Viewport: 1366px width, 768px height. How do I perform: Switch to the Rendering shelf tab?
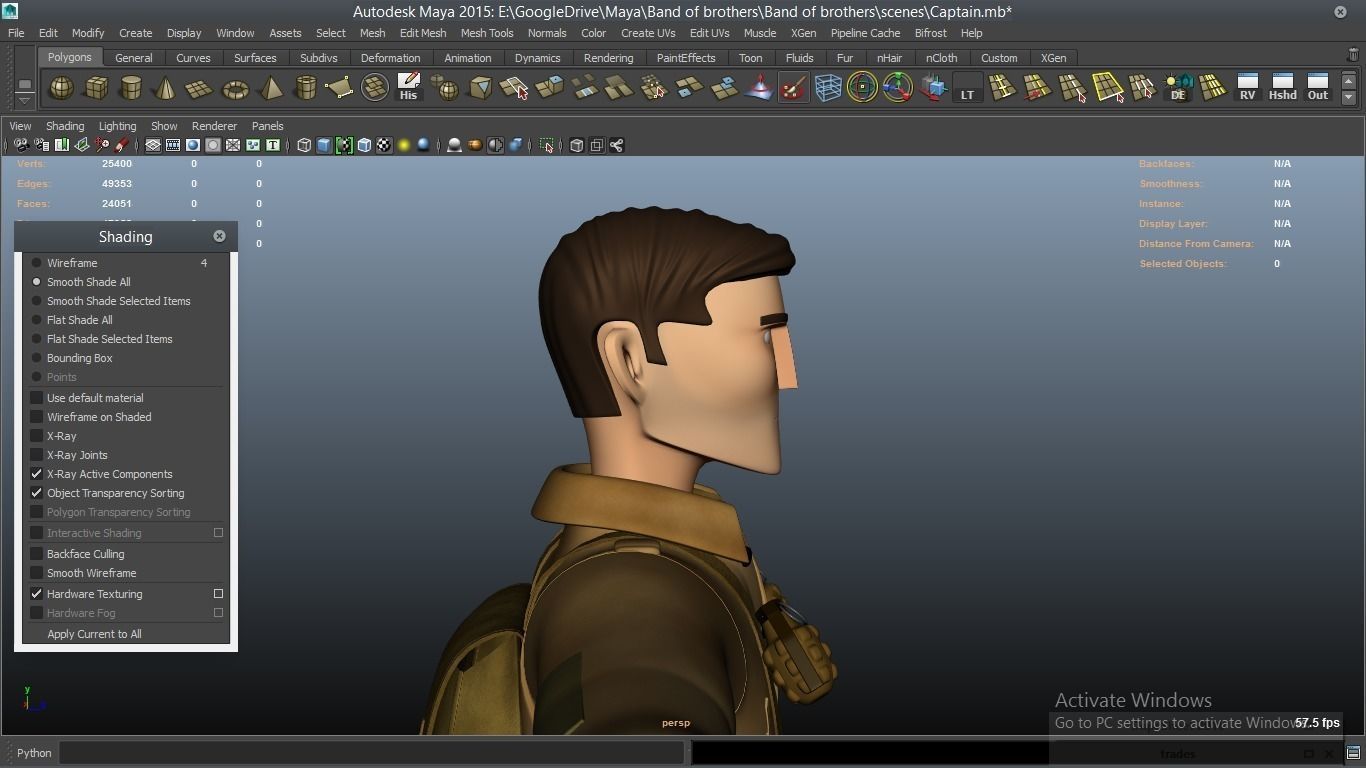[608, 58]
